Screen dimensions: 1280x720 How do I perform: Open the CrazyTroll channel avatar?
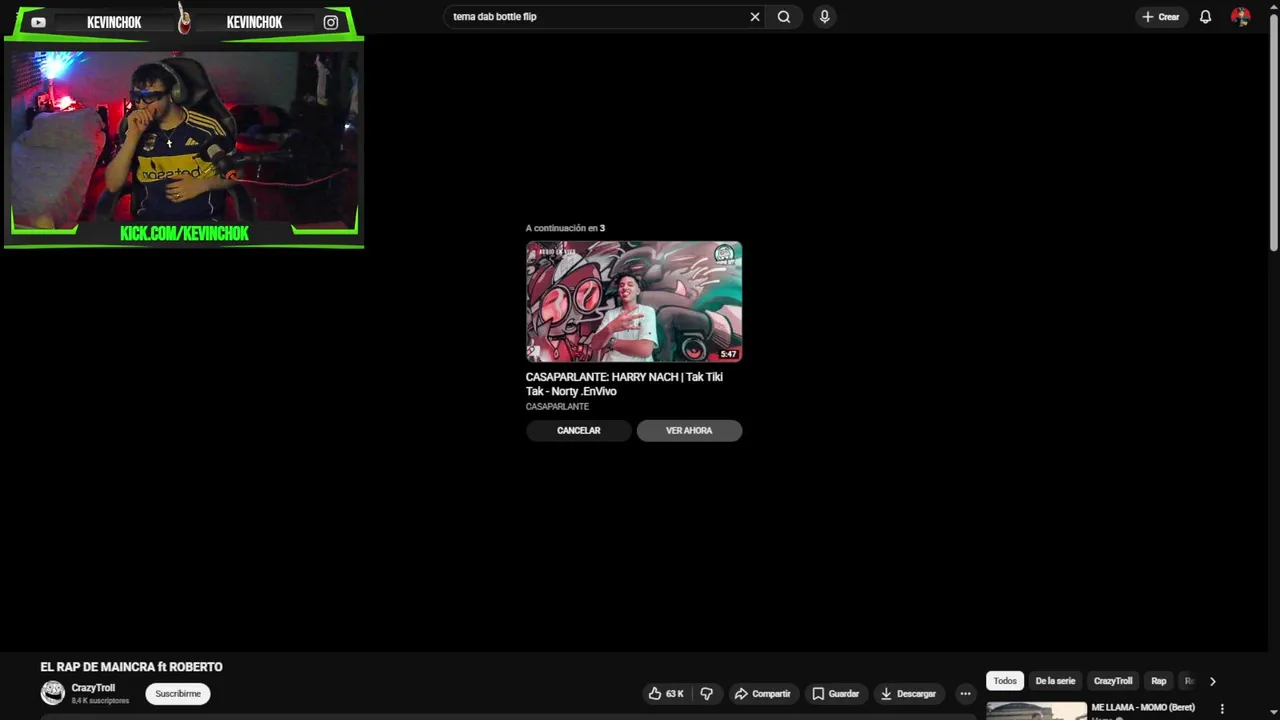click(x=53, y=692)
